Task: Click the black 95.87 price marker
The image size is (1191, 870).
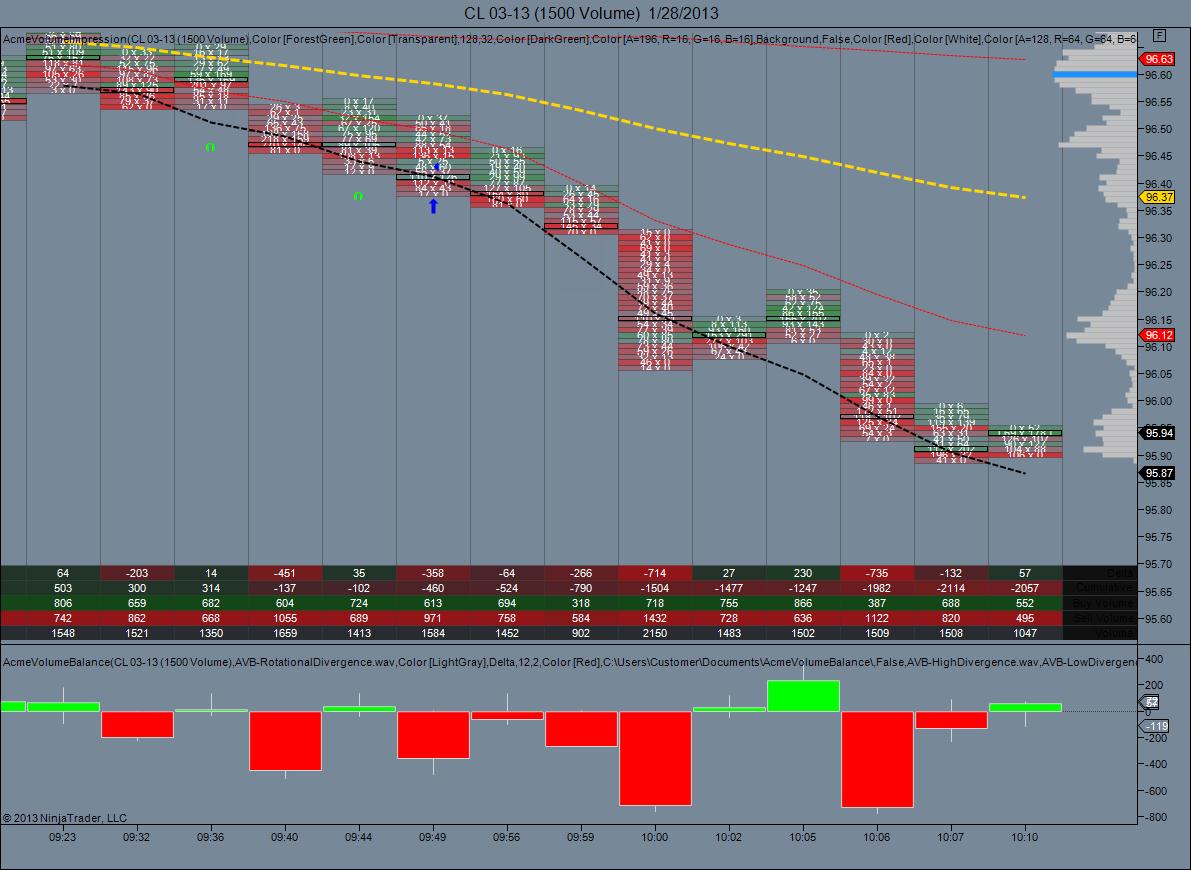Action: click(x=1158, y=473)
